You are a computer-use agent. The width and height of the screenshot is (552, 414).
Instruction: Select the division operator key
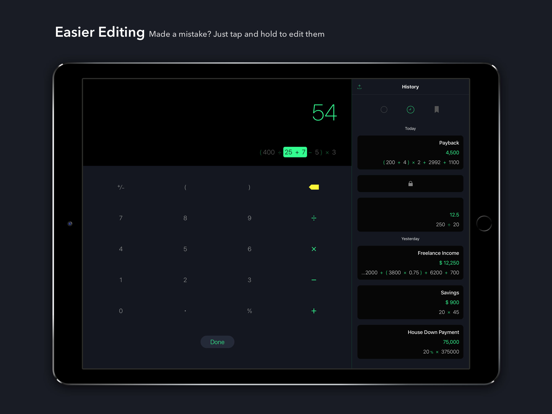[x=314, y=218]
